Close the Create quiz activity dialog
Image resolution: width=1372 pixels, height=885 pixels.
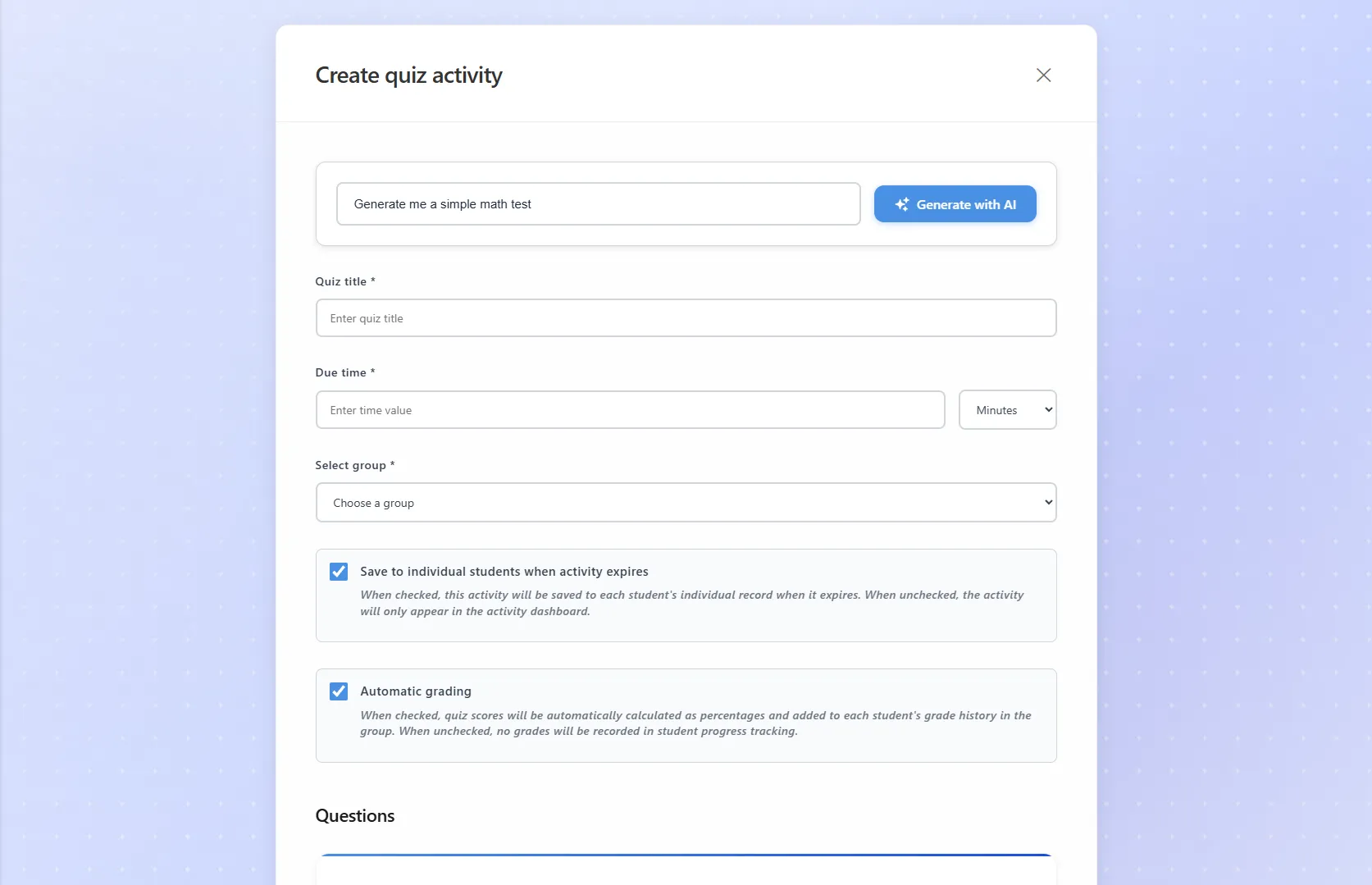pos(1043,75)
